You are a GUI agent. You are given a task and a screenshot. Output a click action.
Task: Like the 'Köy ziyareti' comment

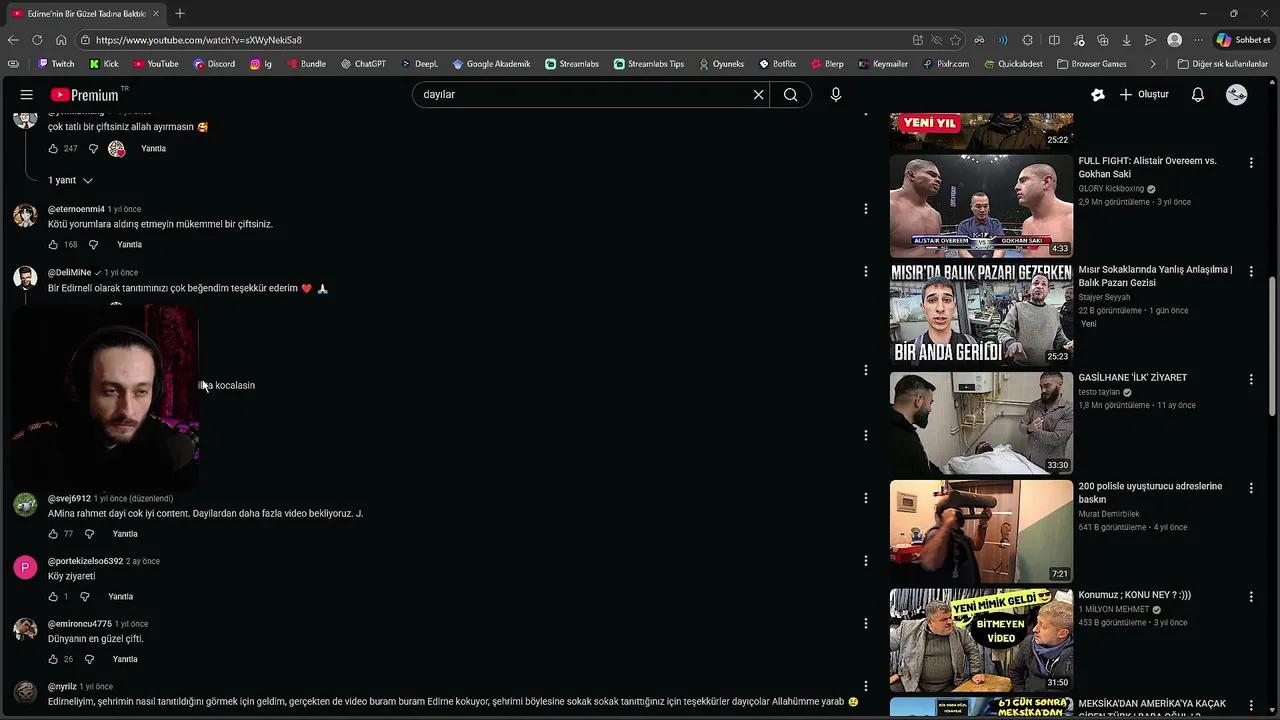(x=53, y=597)
